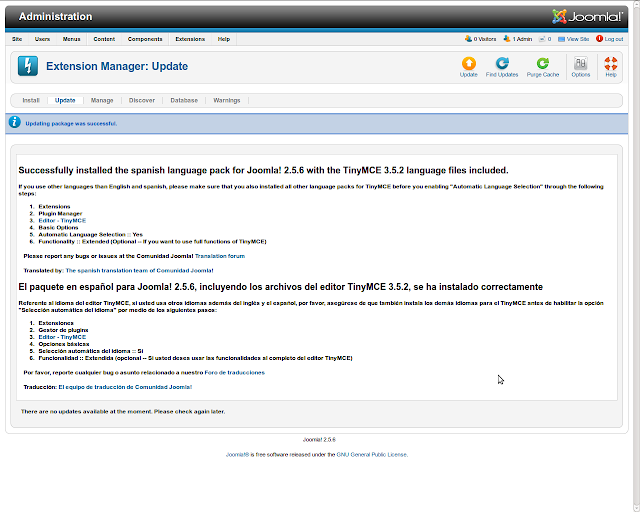Viewport: 640px width, 512px height.
Task: Click 'There are no updates available' text
Action: (123, 412)
